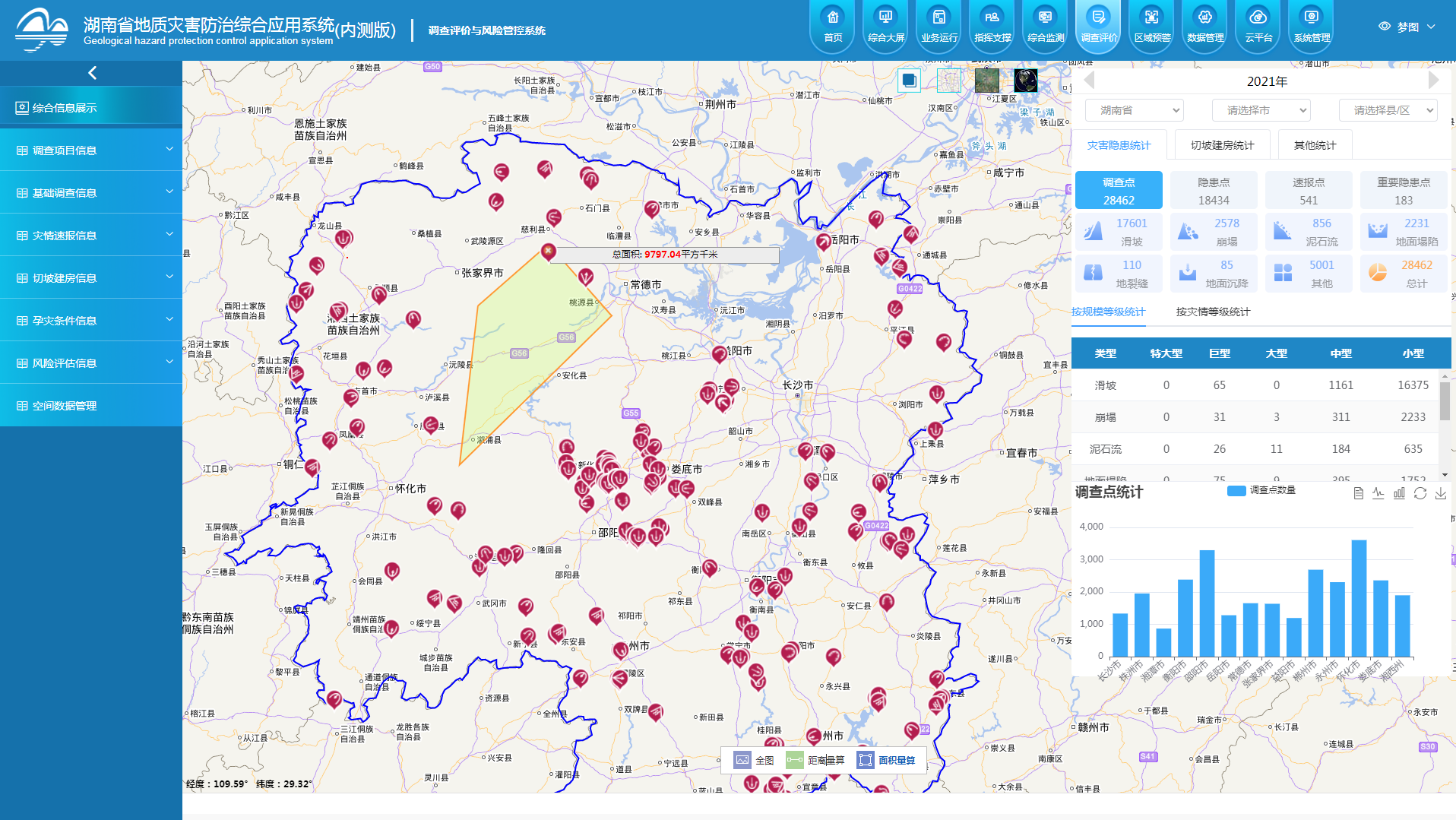Open the 云平台 cloud platform icon
Image resolution: width=1456 pixels, height=820 pixels.
[x=1258, y=25]
